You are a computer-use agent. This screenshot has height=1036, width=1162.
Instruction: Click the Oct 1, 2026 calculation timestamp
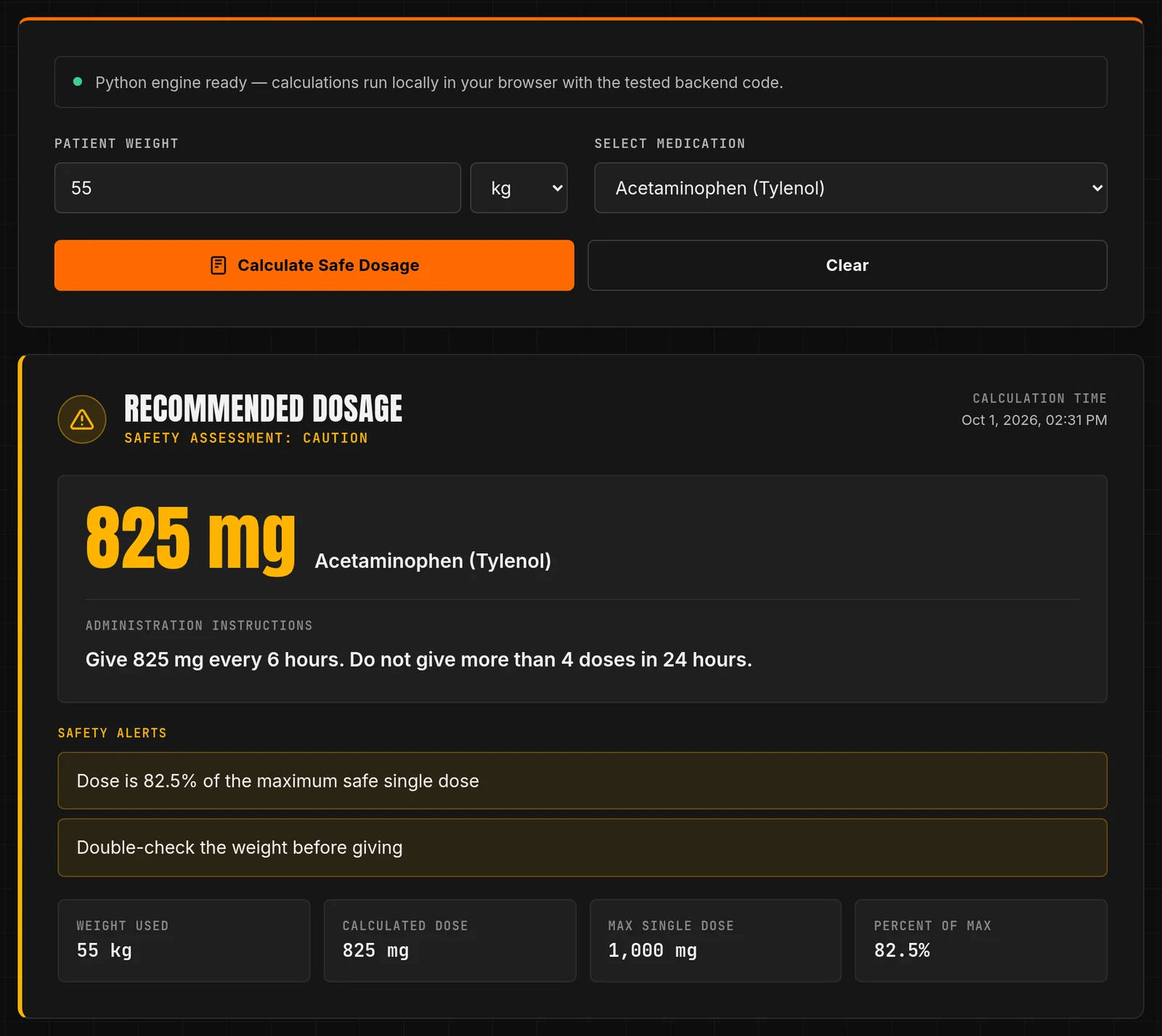tap(1034, 420)
